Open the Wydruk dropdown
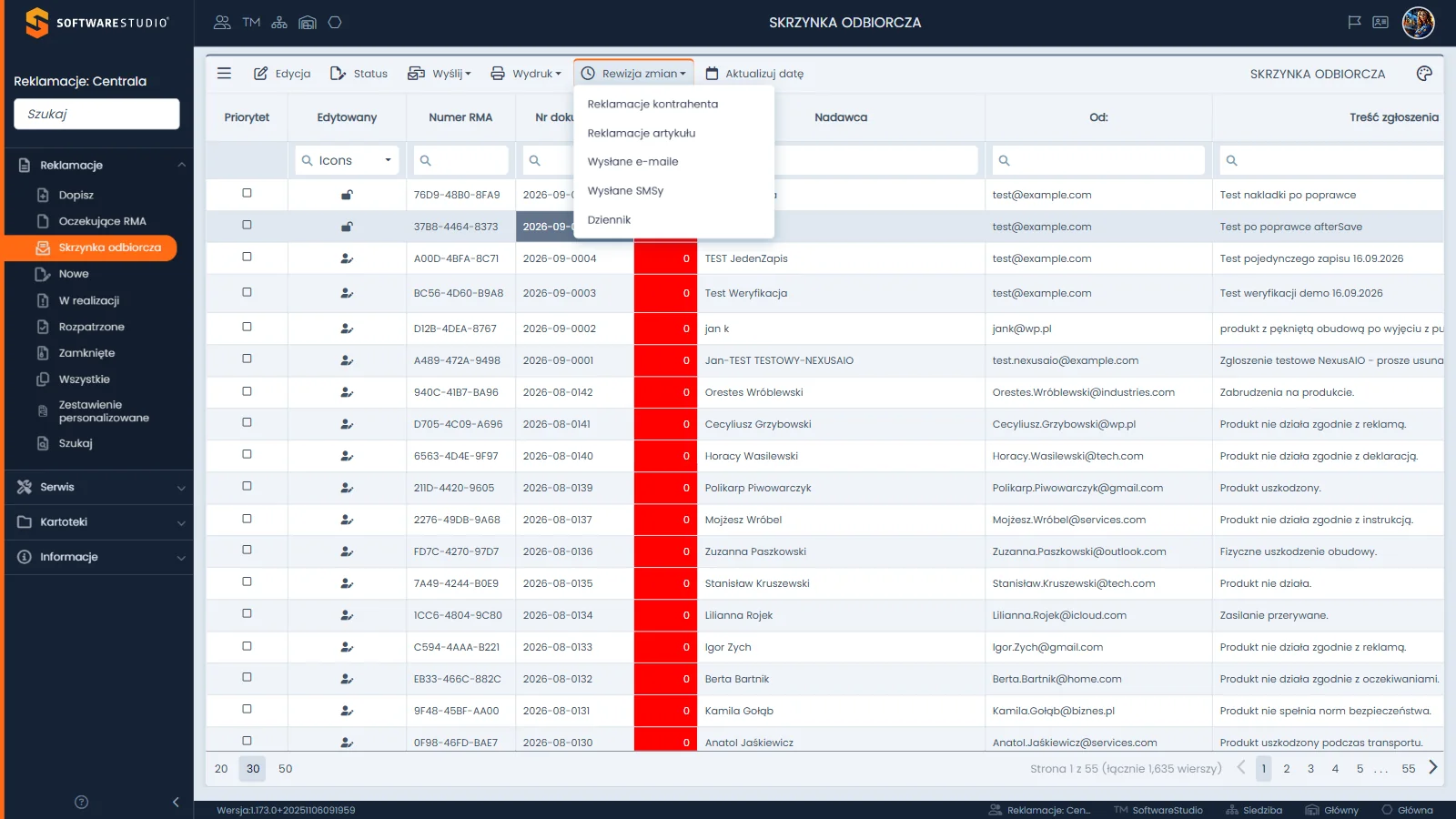The image size is (1456, 819). pyautogui.click(x=526, y=74)
